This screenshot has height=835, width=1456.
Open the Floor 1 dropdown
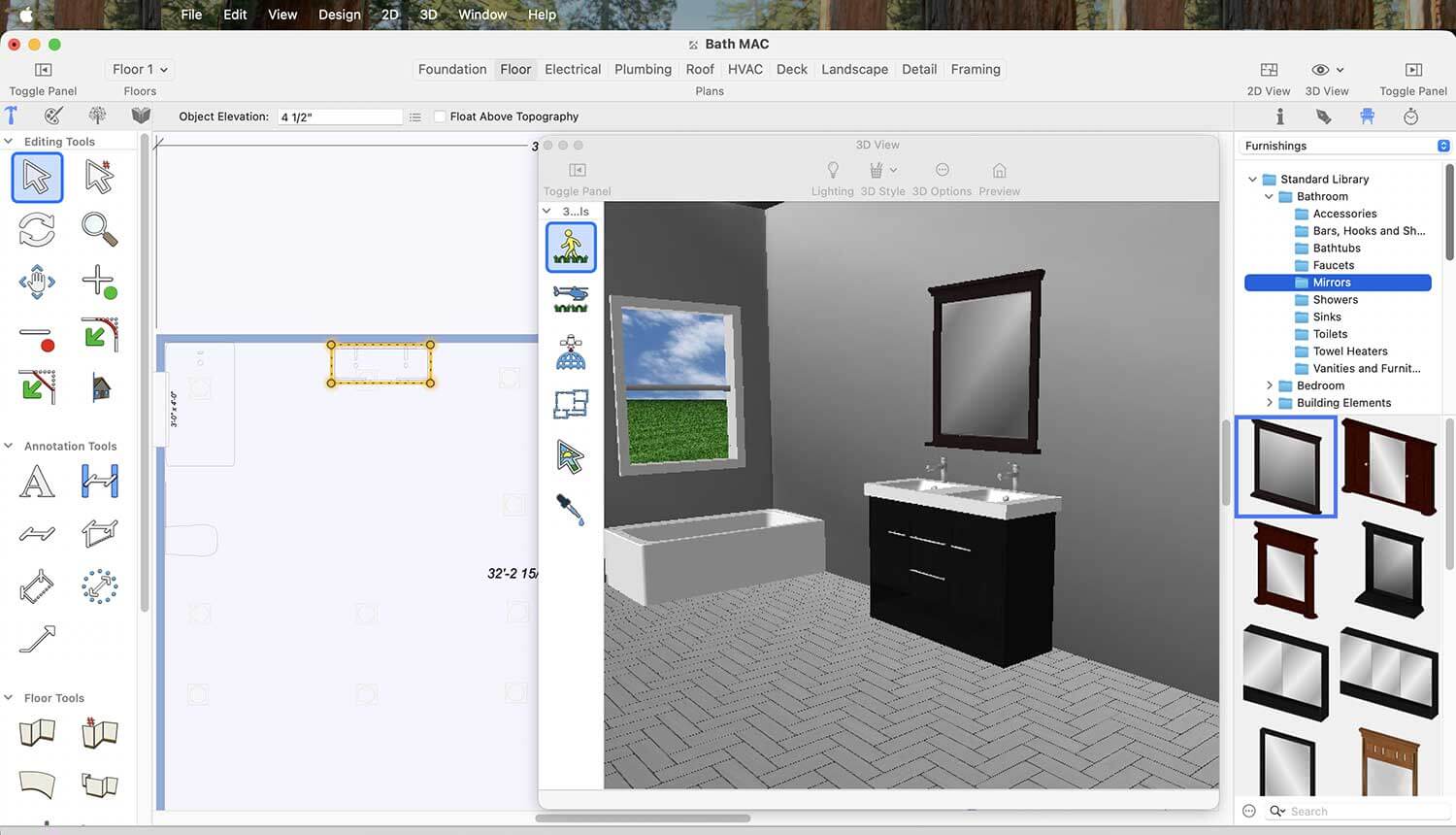tap(140, 70)
